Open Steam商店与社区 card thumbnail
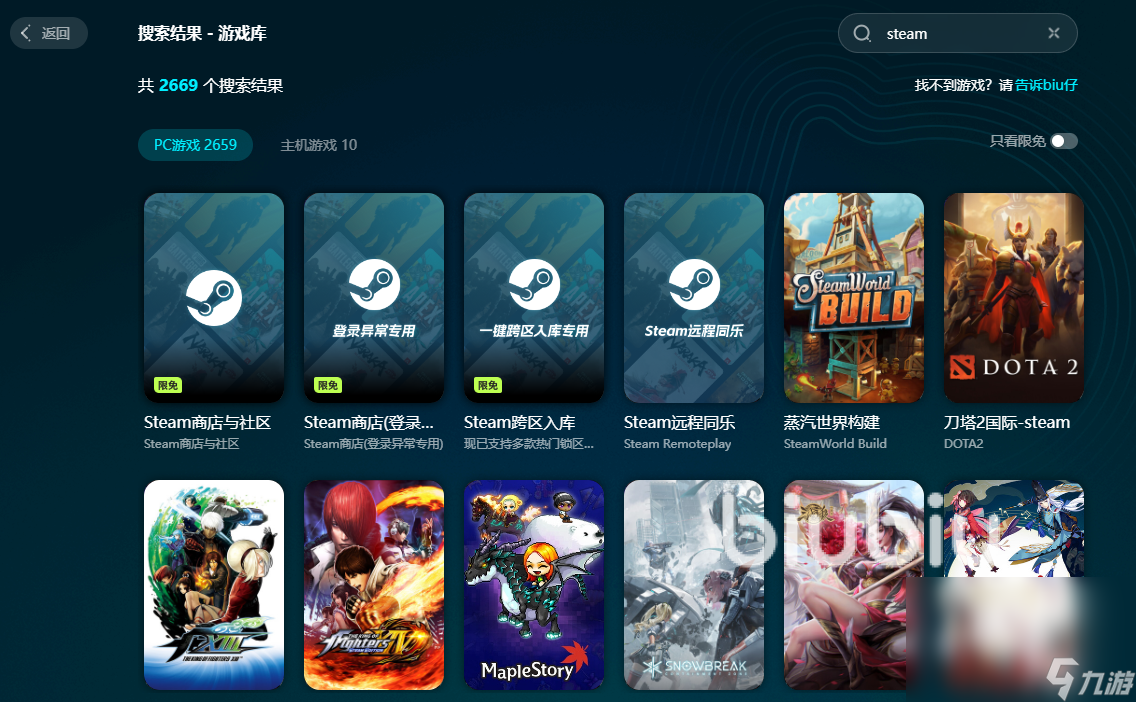1136x702 pixels. 214,298
